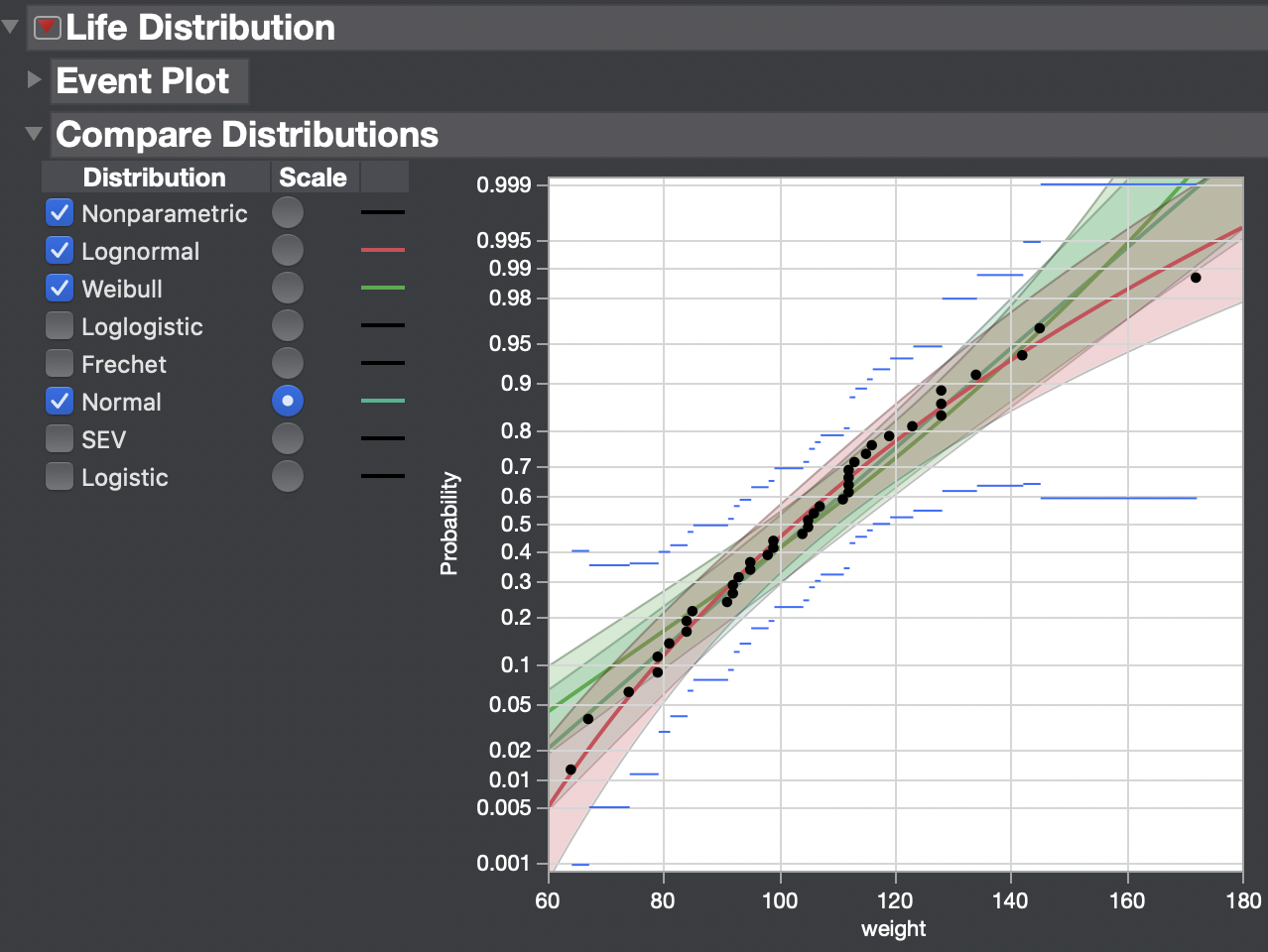Open the Life Distribution red triangle menu
The image size is (1268, 952).
coord(45,27)
